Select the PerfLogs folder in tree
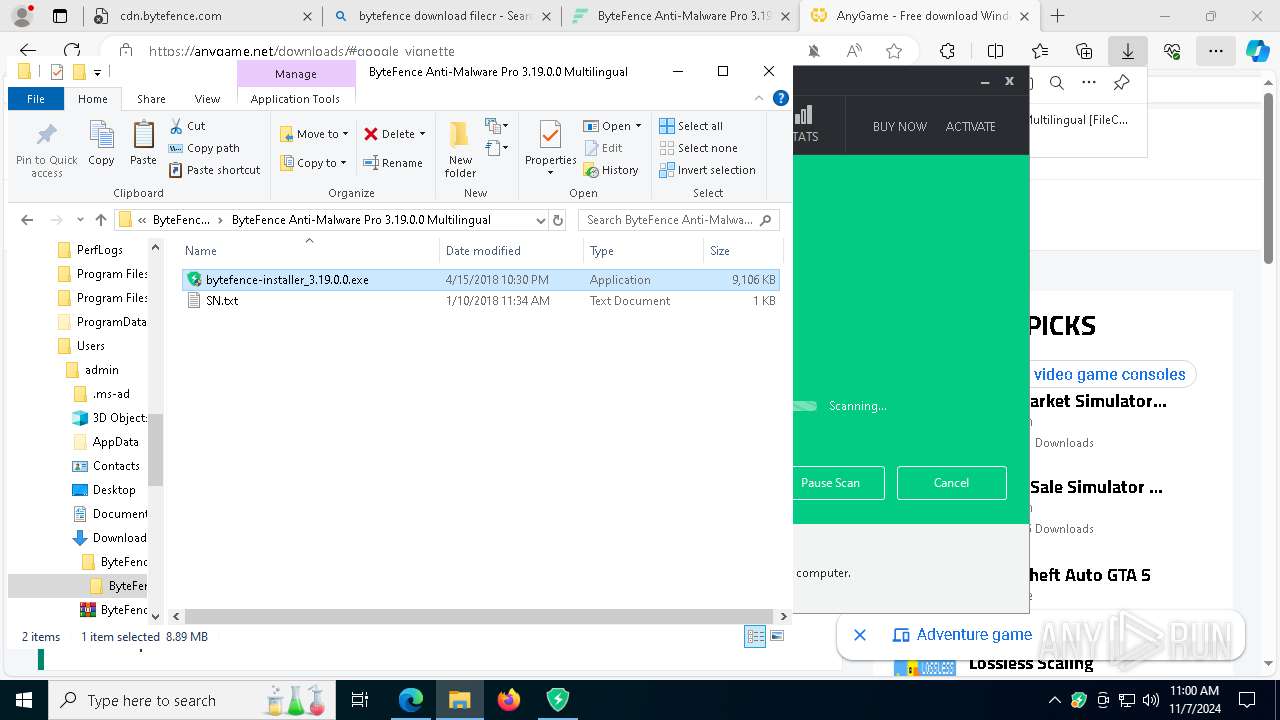The width and height of the screenshot is (1280, 720). (x=100, y=250)
